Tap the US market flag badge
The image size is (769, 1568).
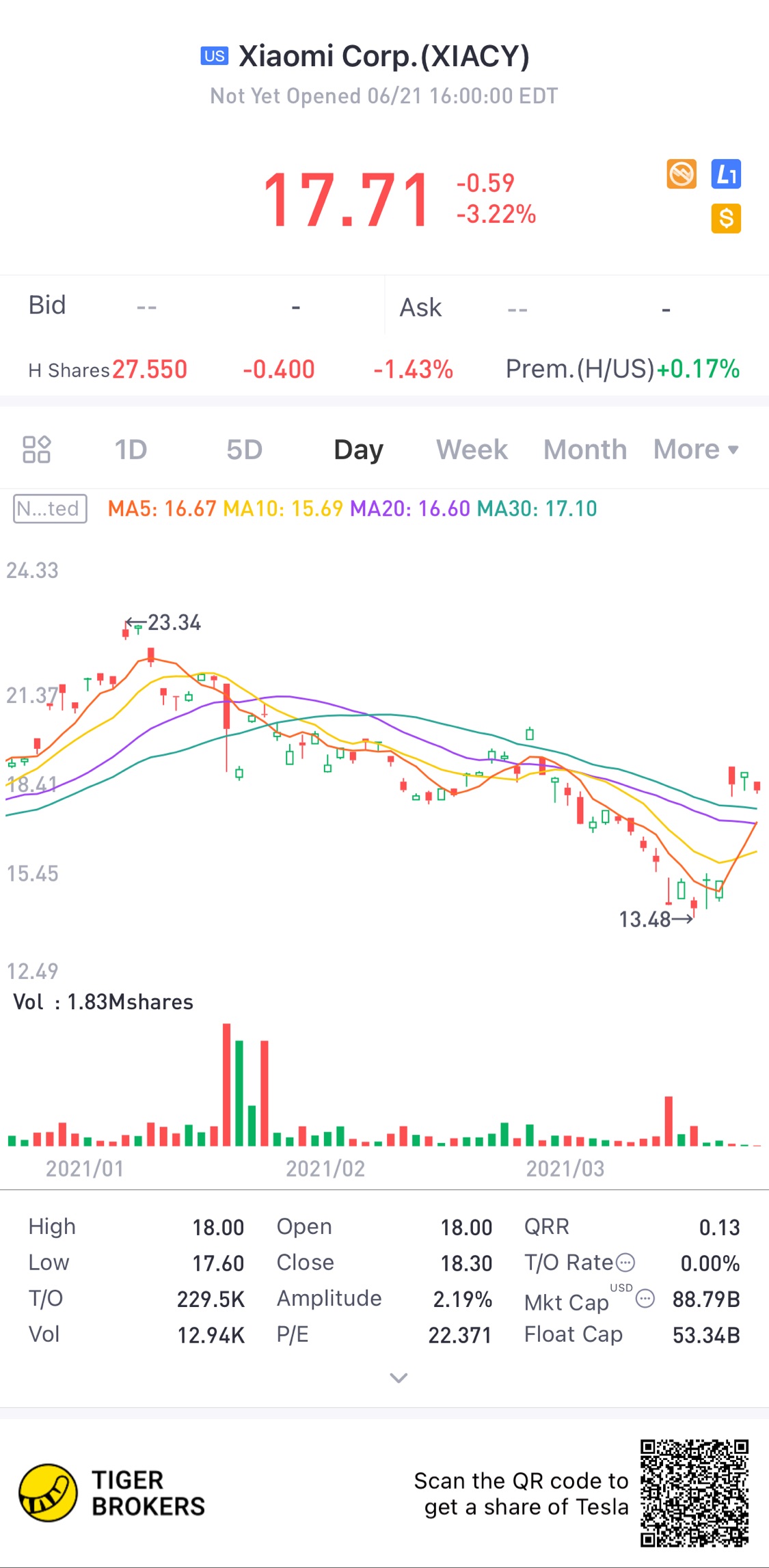click(x=215, y=56)
